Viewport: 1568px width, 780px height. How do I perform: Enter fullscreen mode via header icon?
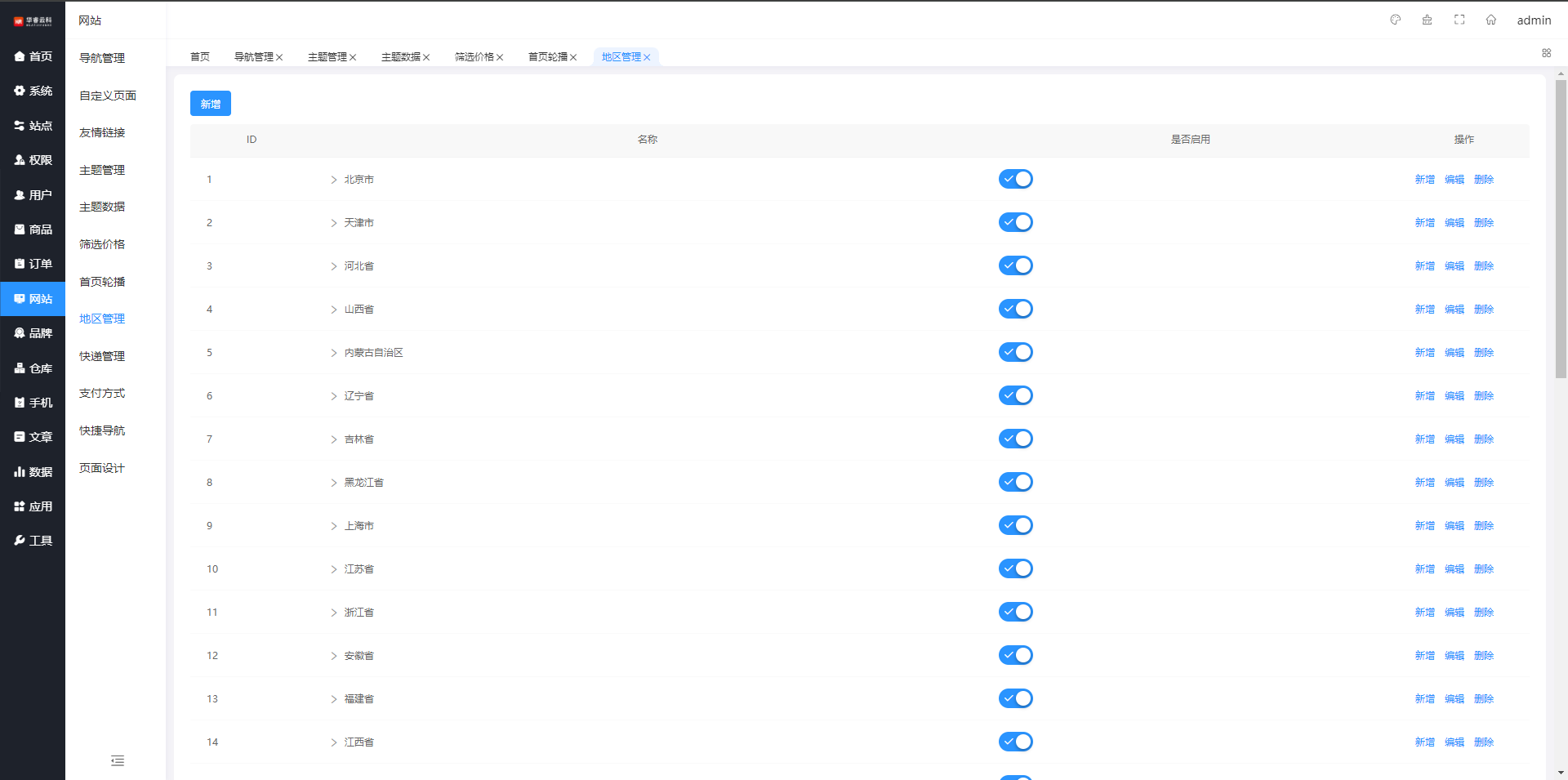1459,20
